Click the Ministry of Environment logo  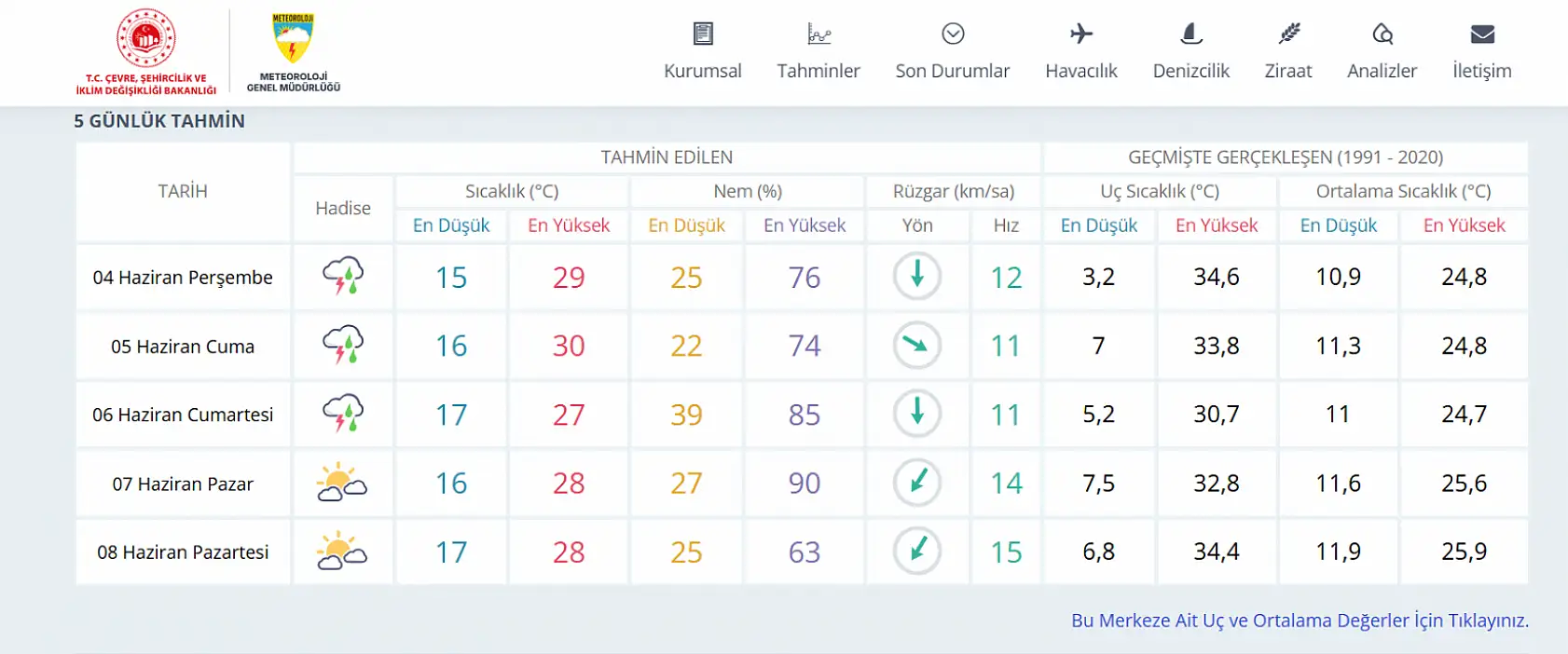(146, 51)
